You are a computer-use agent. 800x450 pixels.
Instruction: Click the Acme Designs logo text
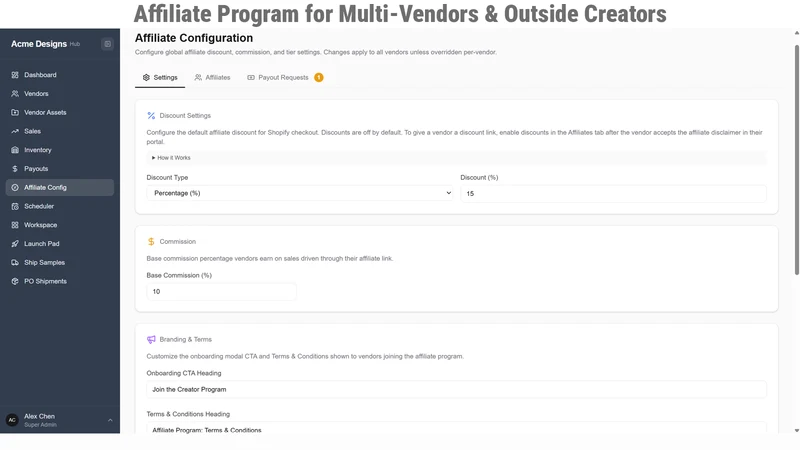(39, 44)
